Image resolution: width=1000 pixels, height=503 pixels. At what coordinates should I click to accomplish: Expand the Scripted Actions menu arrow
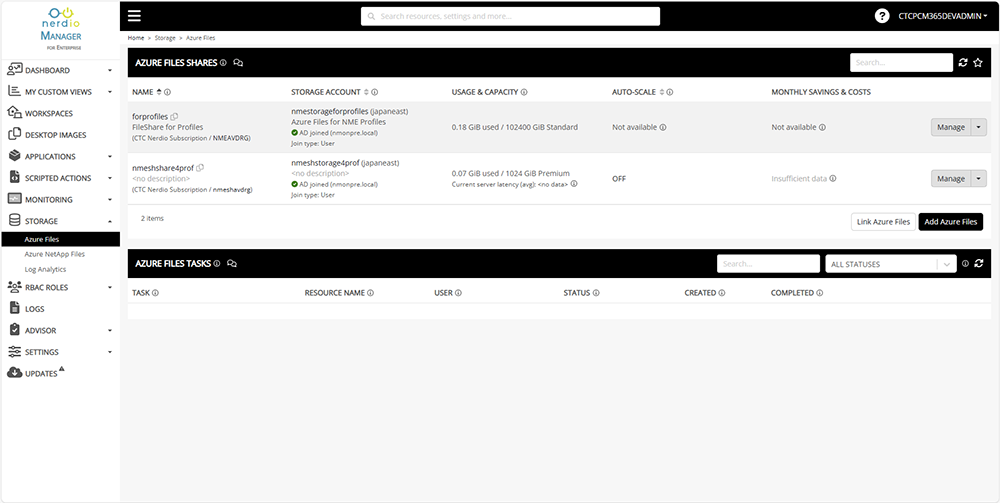[x=110, y=178]
